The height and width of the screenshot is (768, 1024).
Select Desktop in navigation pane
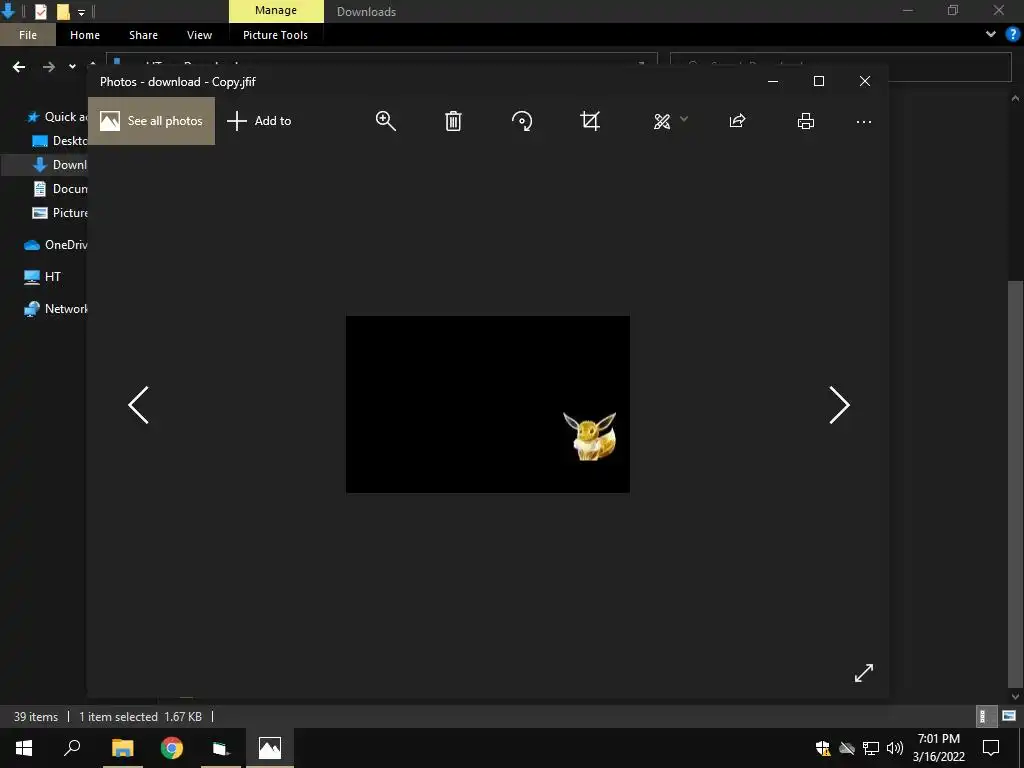(x=59, y=141)
